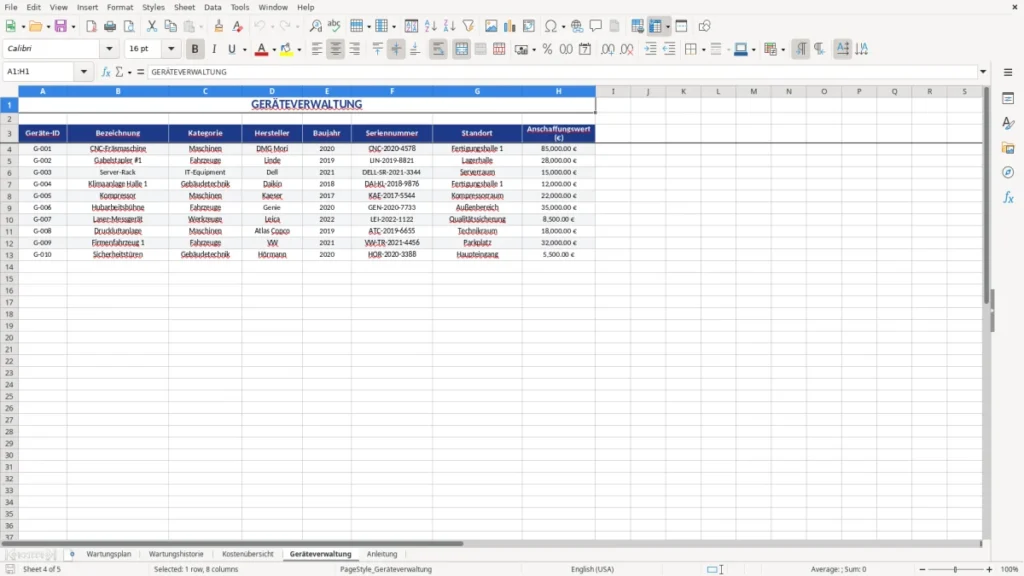
Task: Apply the red font color
Action: 261,49
